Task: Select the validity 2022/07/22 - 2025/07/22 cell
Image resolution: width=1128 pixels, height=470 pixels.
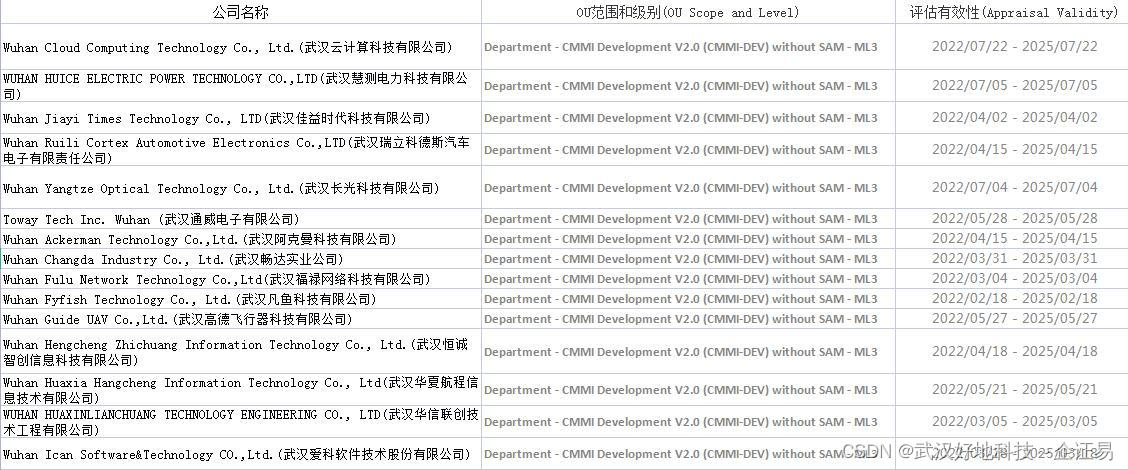Action: click(1012, 47)
